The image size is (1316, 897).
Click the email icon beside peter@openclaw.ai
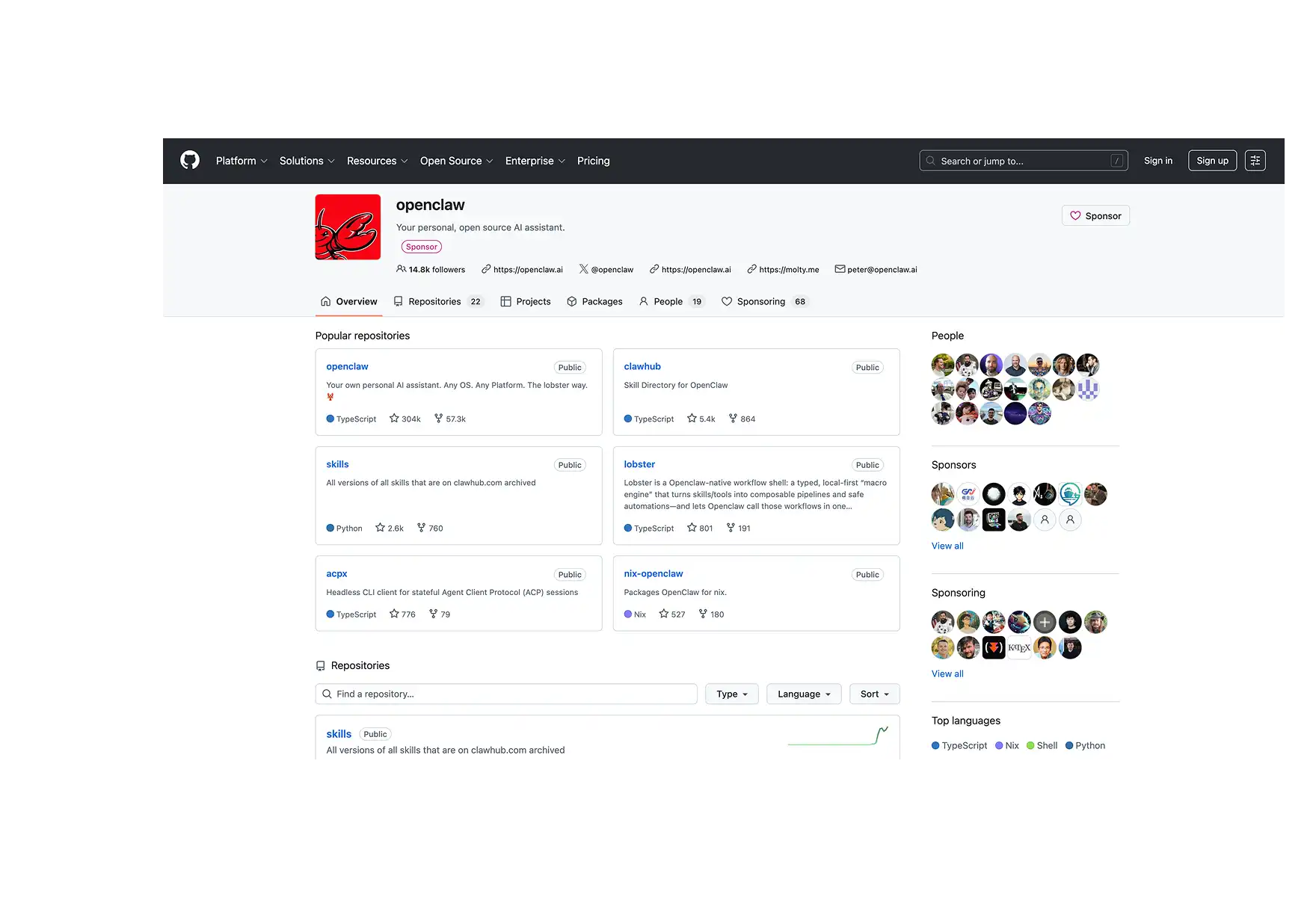coord(839,269)
